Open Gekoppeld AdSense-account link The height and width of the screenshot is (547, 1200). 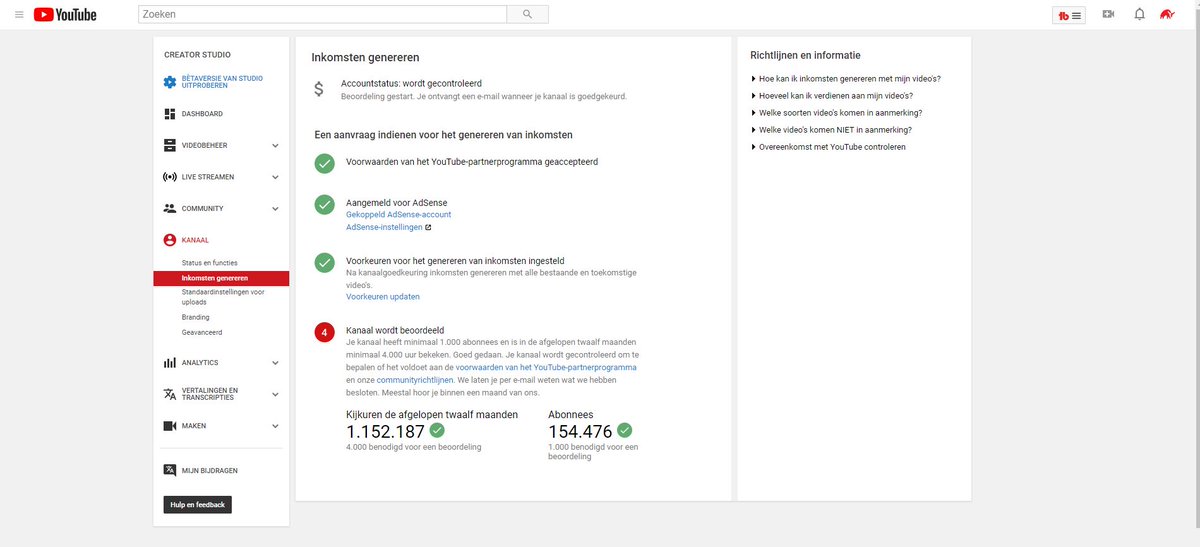[x=398, y=215]
